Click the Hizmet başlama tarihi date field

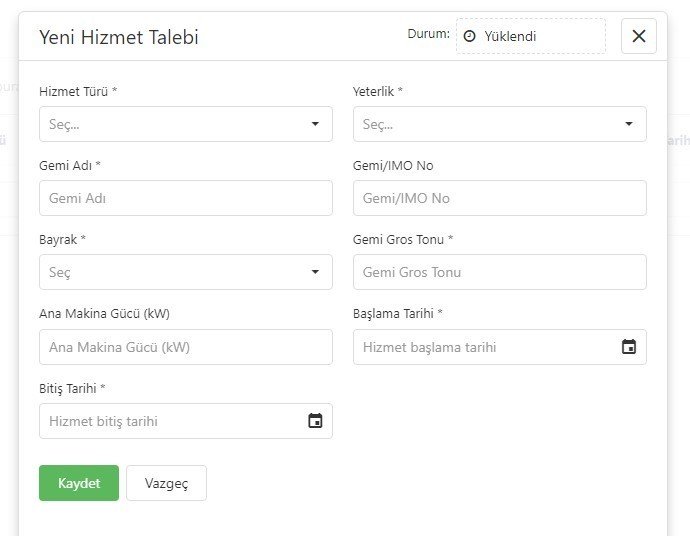tap(480, 347)
